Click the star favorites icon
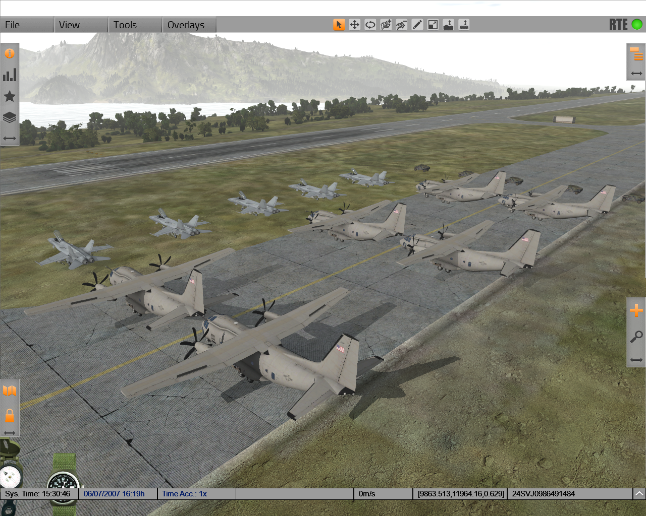Screen dimensions: 646x516 (x=10, y=96)
